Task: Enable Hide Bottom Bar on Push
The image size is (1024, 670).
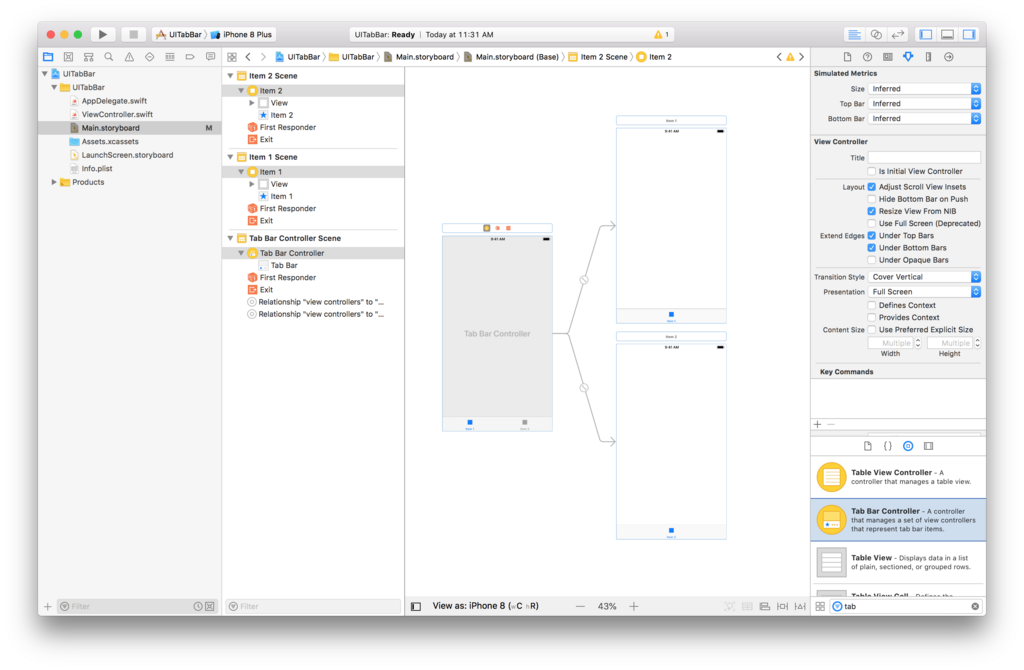Action: coord(872,199)
